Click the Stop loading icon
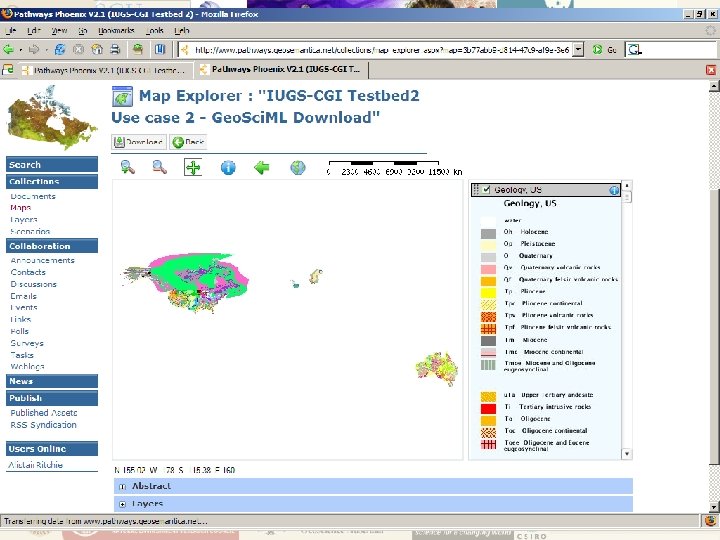The height and width of the screenshot is (540, 720). (79, 49)
